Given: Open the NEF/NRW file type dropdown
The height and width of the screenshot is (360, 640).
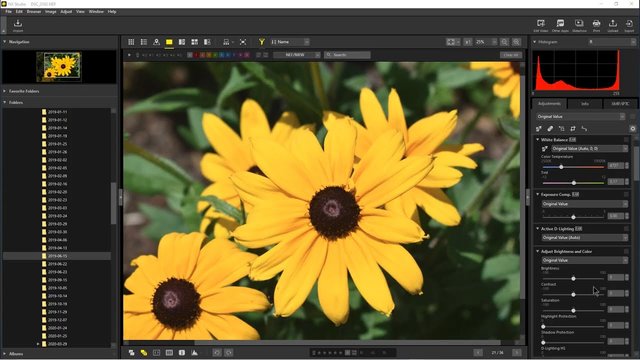Looking at the screenshot, I should (x=297, y=55).
